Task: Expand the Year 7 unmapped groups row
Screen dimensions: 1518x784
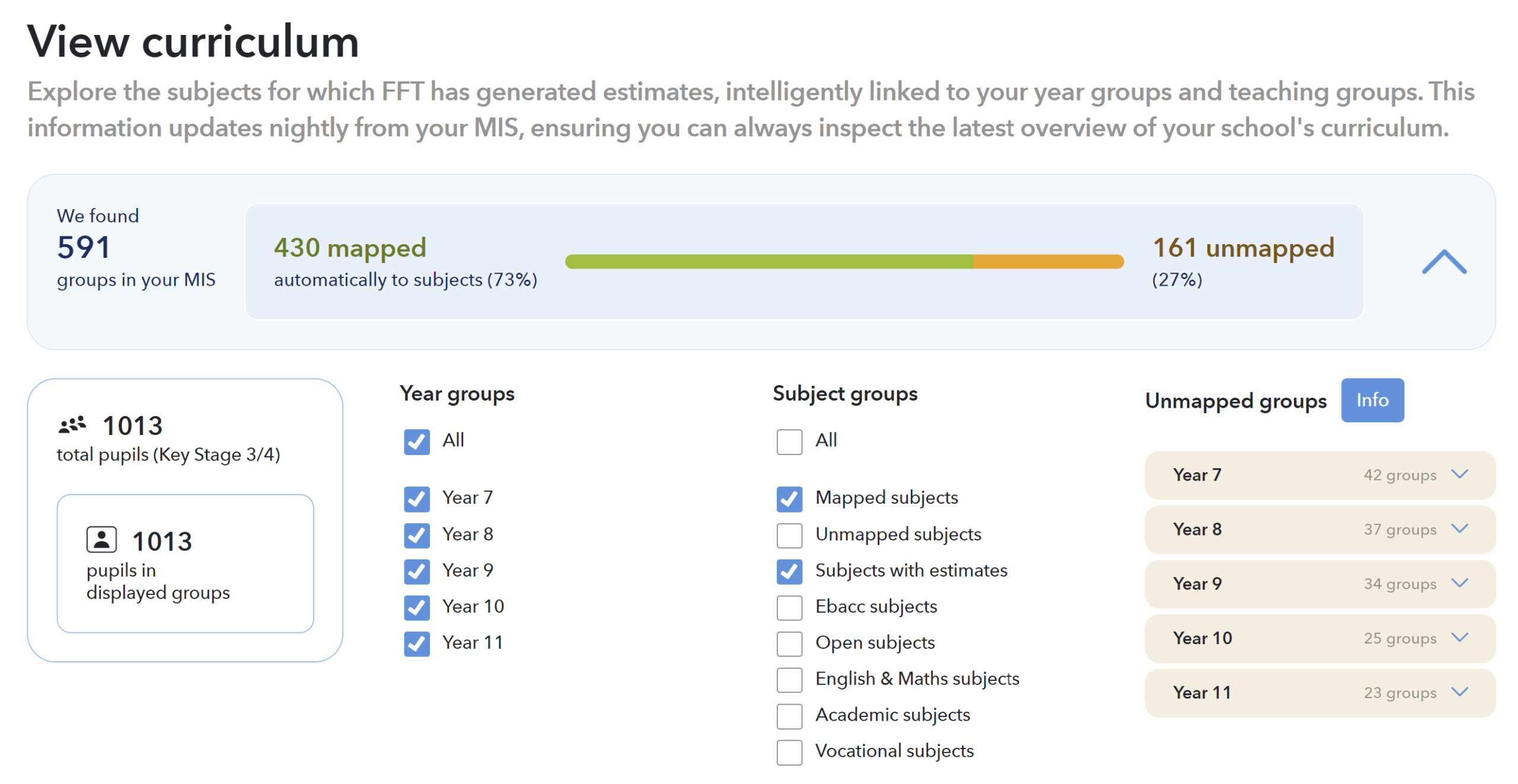Action: click(1319, 475)
